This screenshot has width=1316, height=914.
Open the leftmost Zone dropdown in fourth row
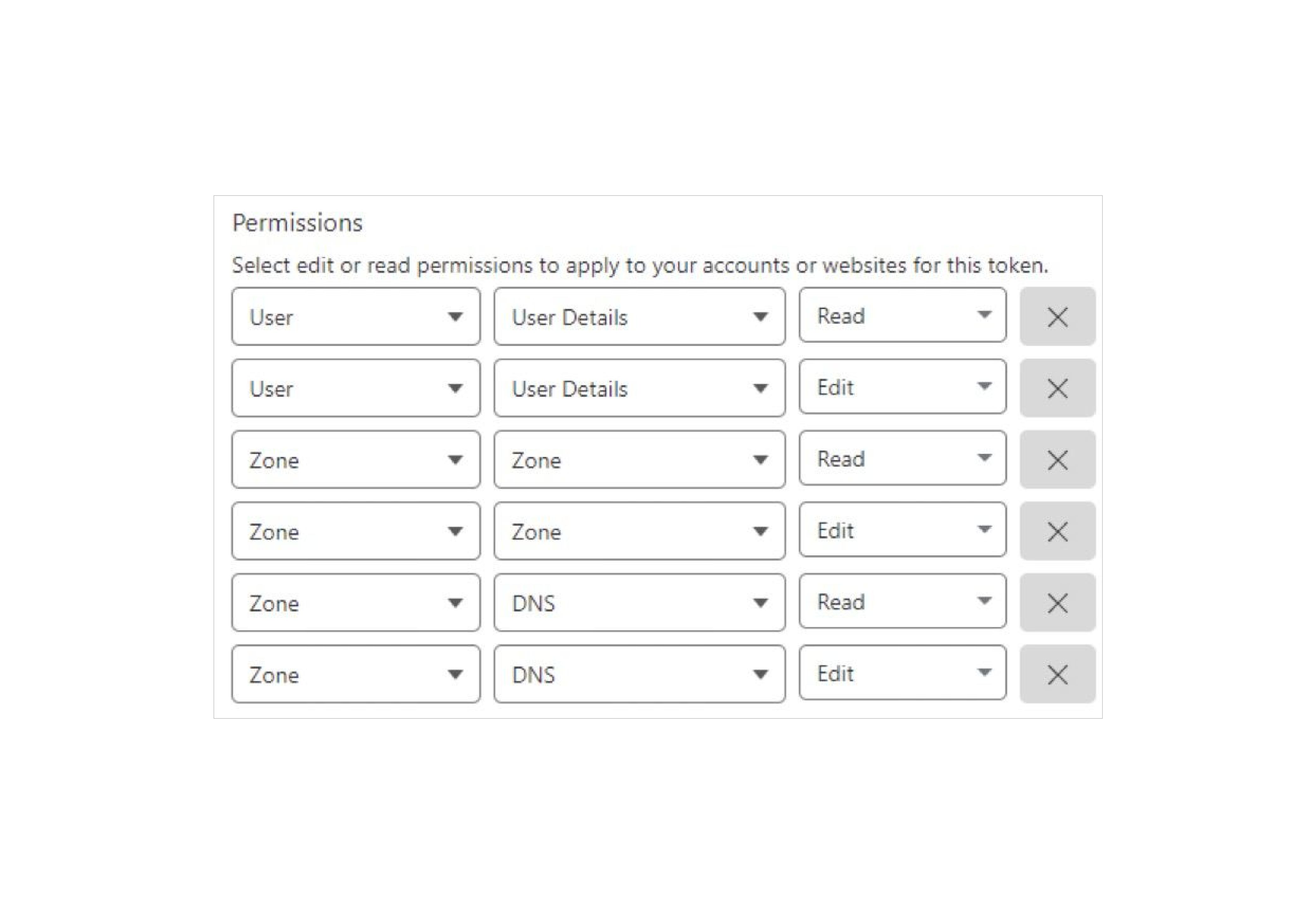(x=355, y=531)
